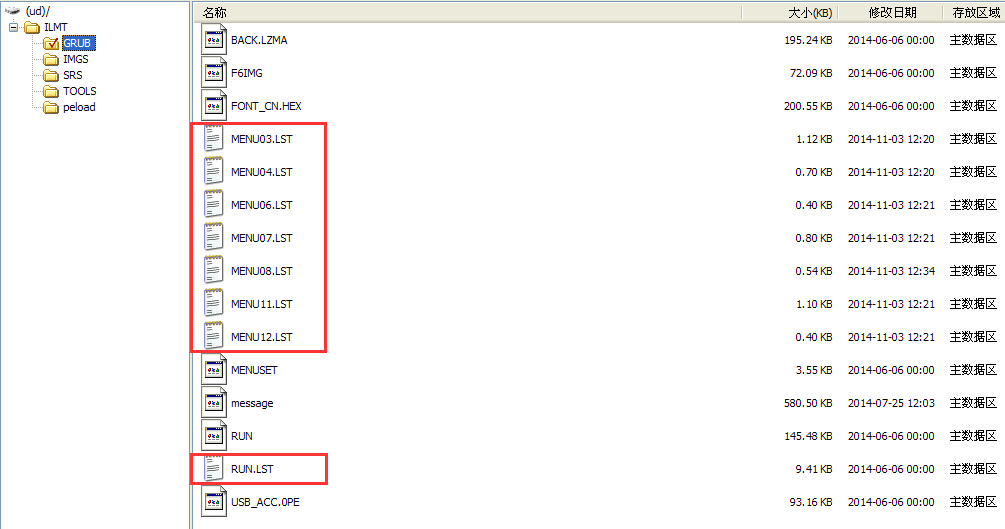Screen dimensions: 1005x529
Task: Click the 2014-11-03 12:34 date
Action: (x=891, y=271)
